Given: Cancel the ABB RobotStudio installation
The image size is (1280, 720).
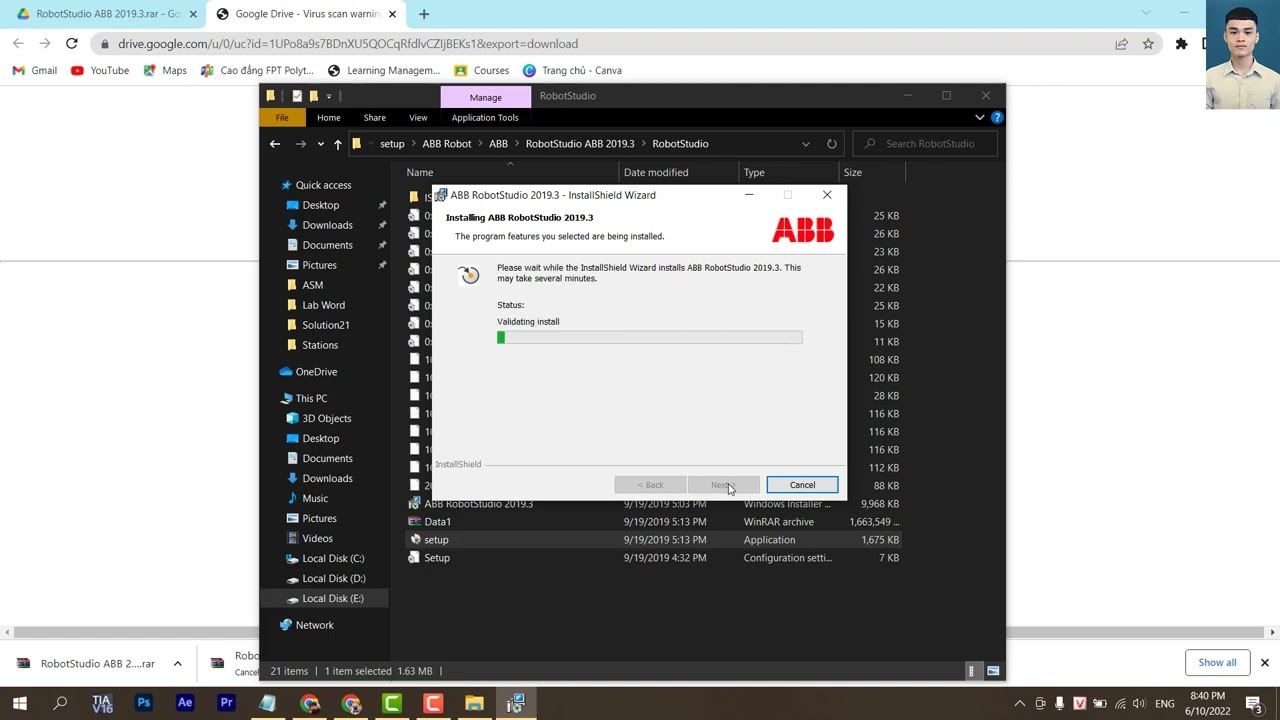Looking at the screenshot, I should (x=802, y=485).
